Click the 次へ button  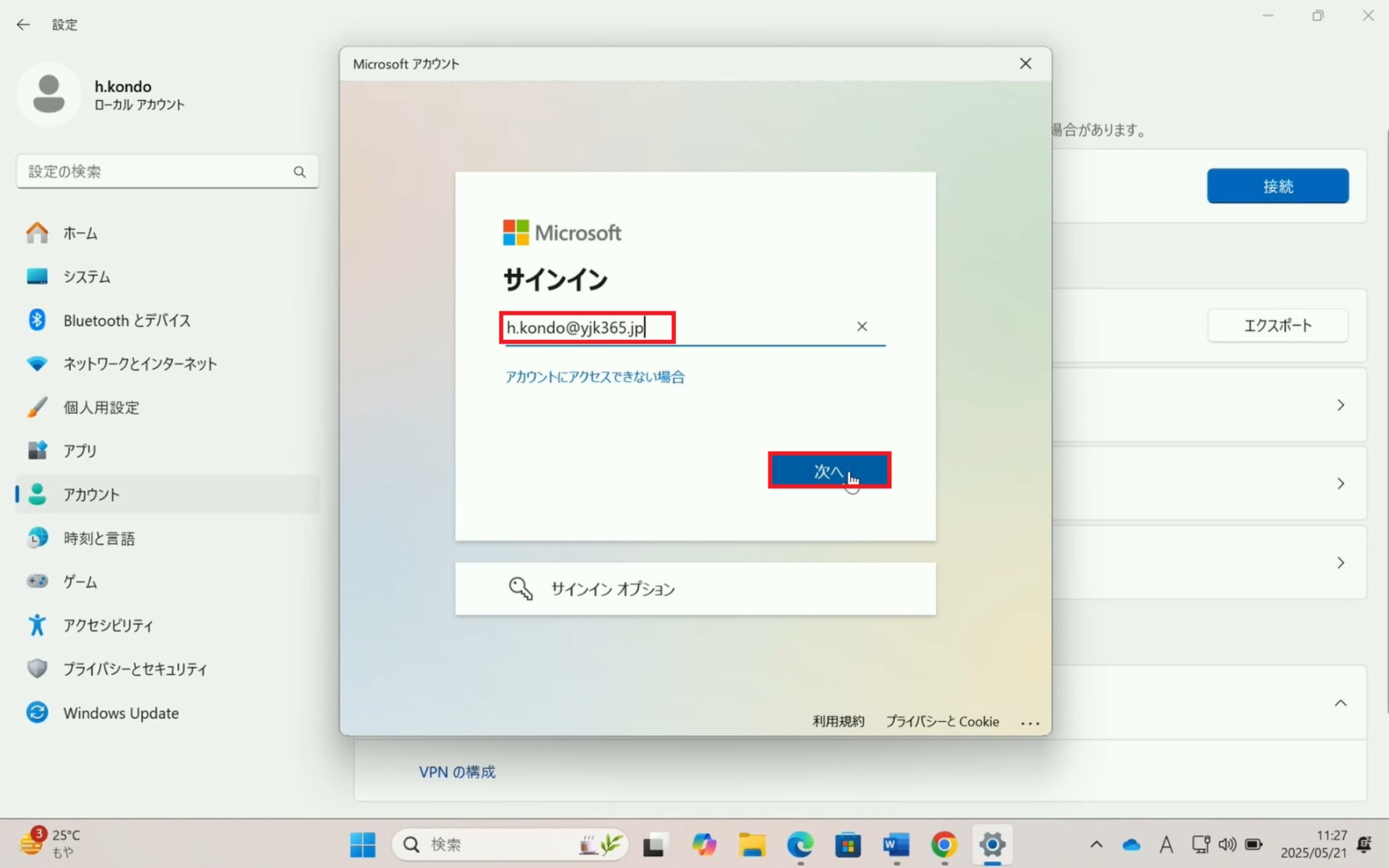829,470
